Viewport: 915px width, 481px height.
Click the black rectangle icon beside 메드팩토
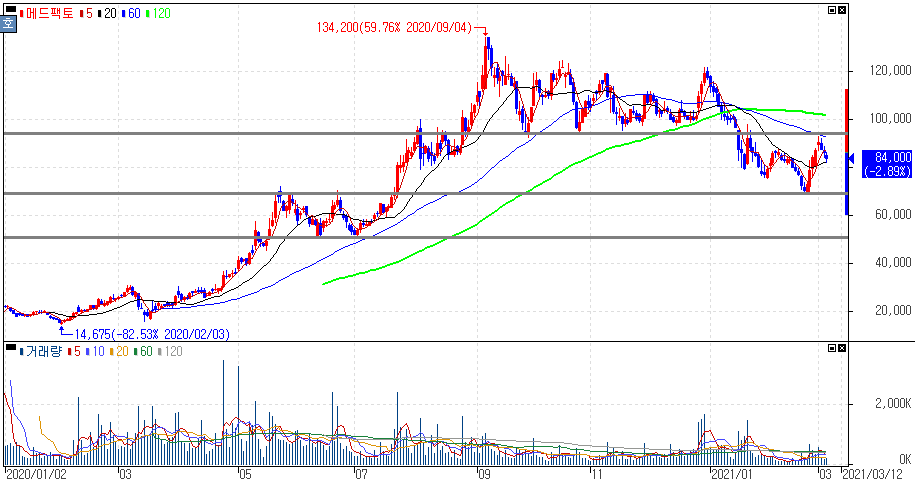click(x=10, y=9)
